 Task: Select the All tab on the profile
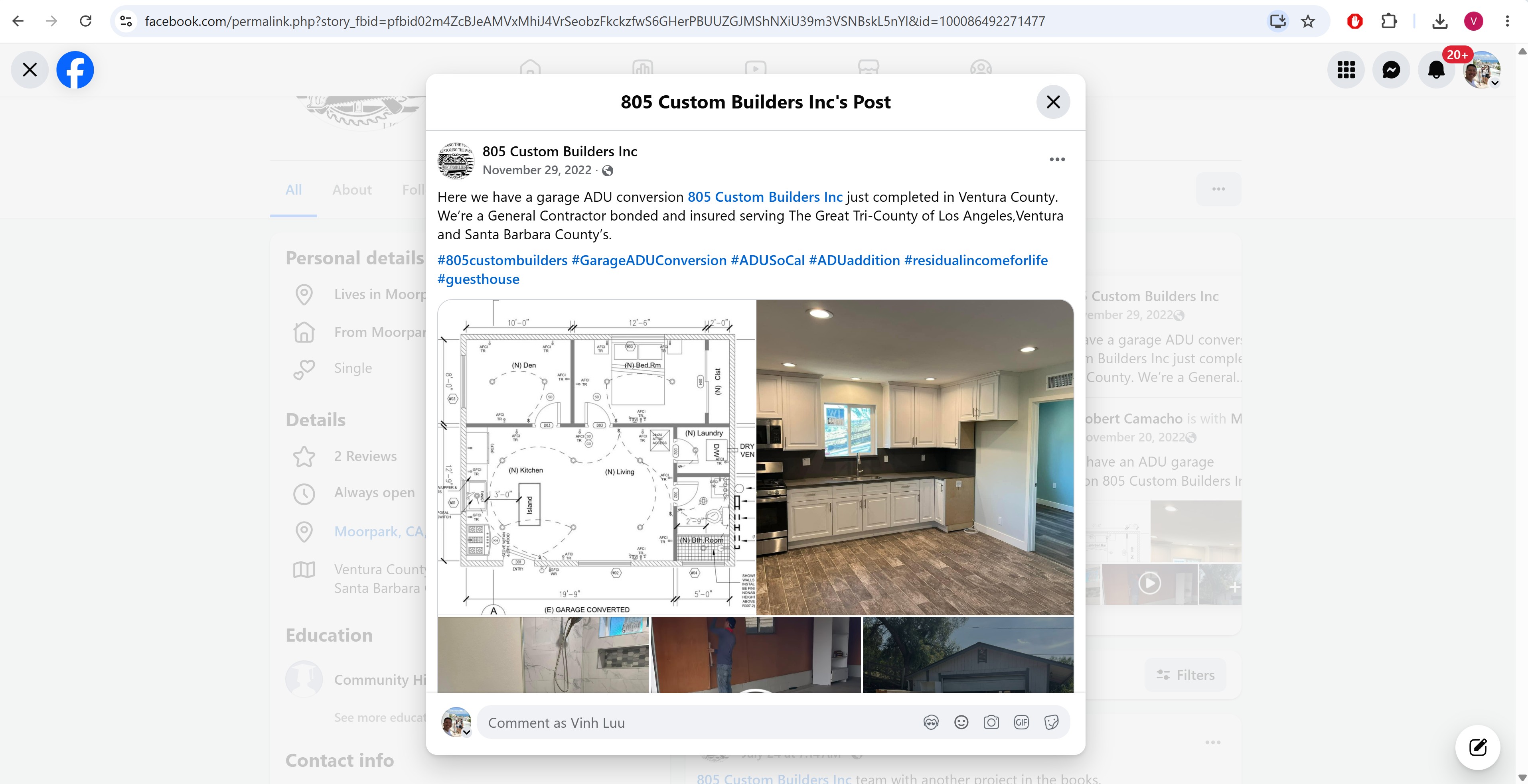pyautogui.click(x=294, y=190)
